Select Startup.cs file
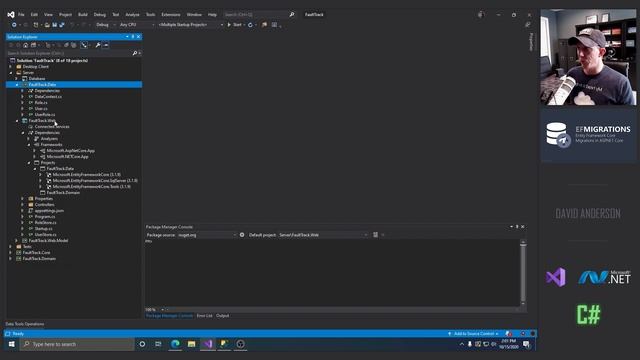 click(43, 229)
